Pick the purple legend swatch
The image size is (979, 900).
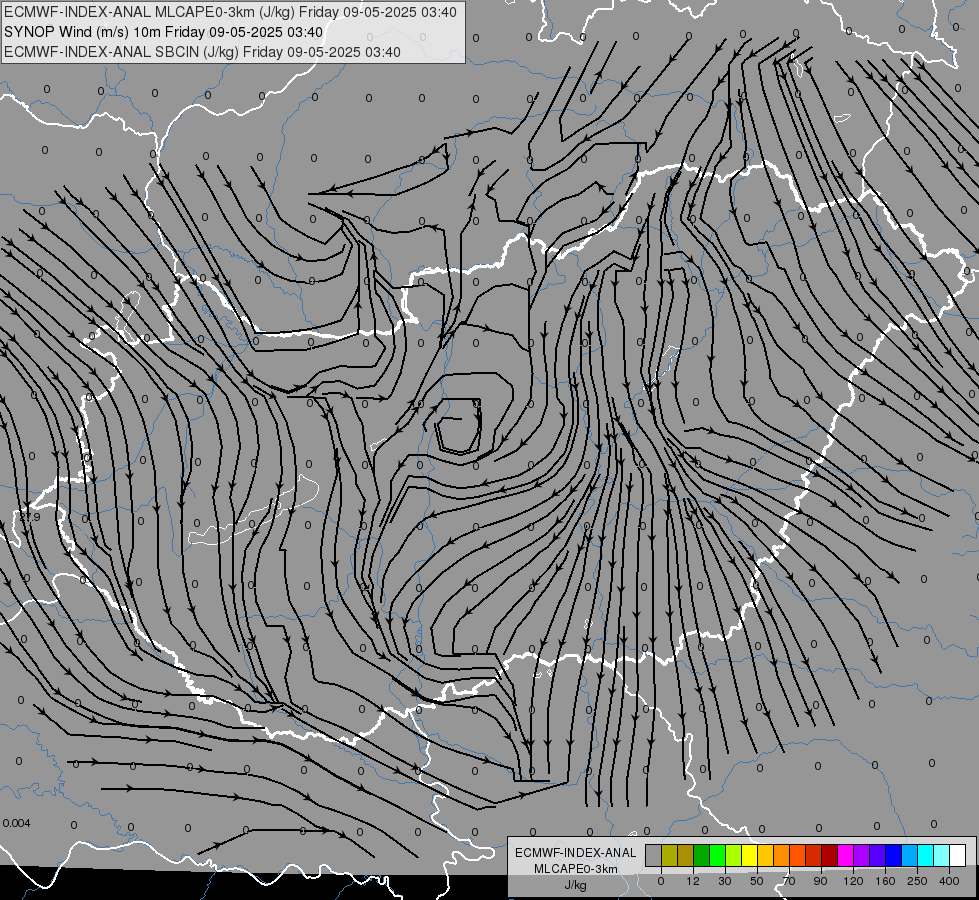[x=862, y=855]
